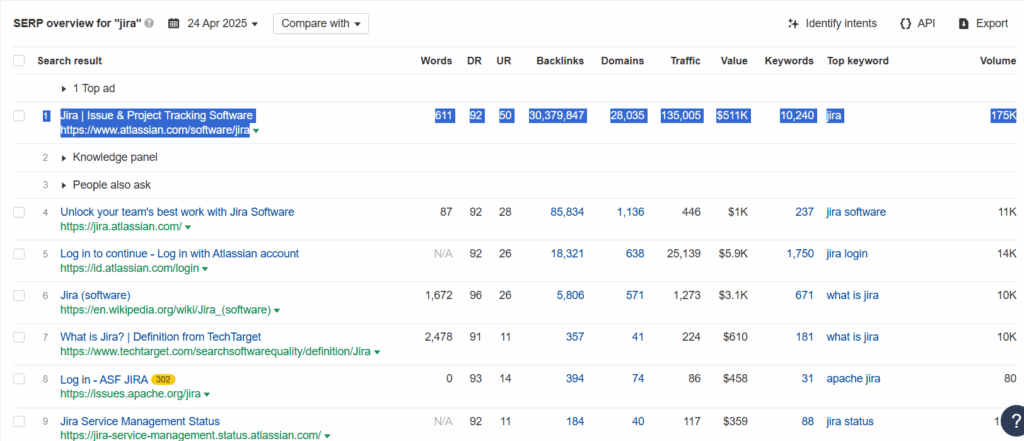
Task: Click the https://jira.atlassian.com/ URL
Action: (x=121, y=227)
